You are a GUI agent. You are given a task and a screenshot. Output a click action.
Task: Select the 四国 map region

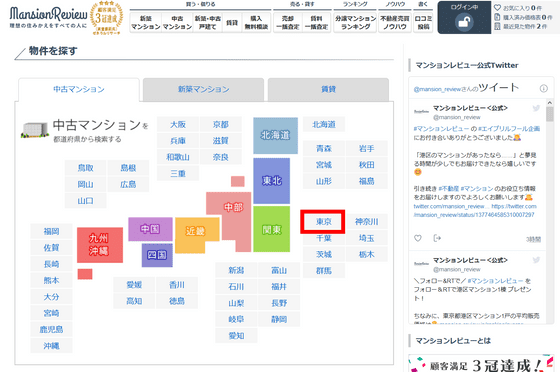coord(157,255)
